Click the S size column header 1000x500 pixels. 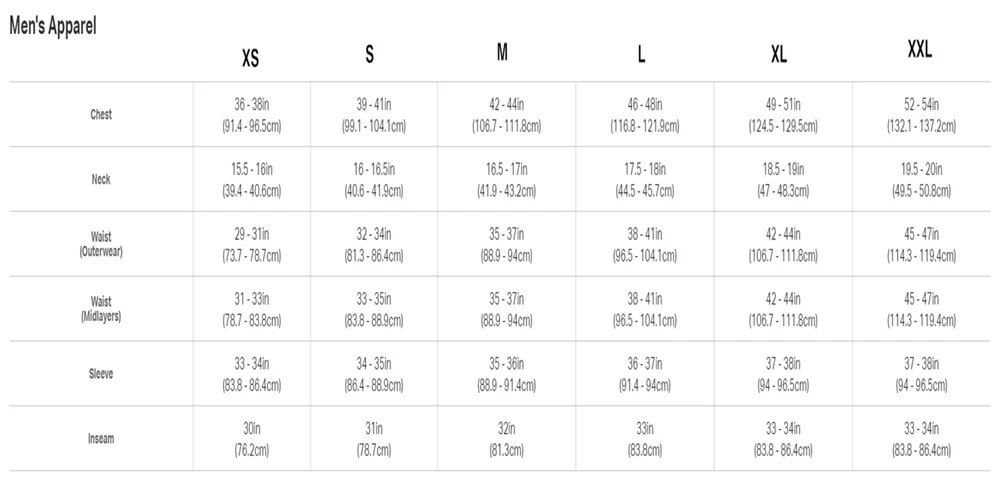point(370,55)
